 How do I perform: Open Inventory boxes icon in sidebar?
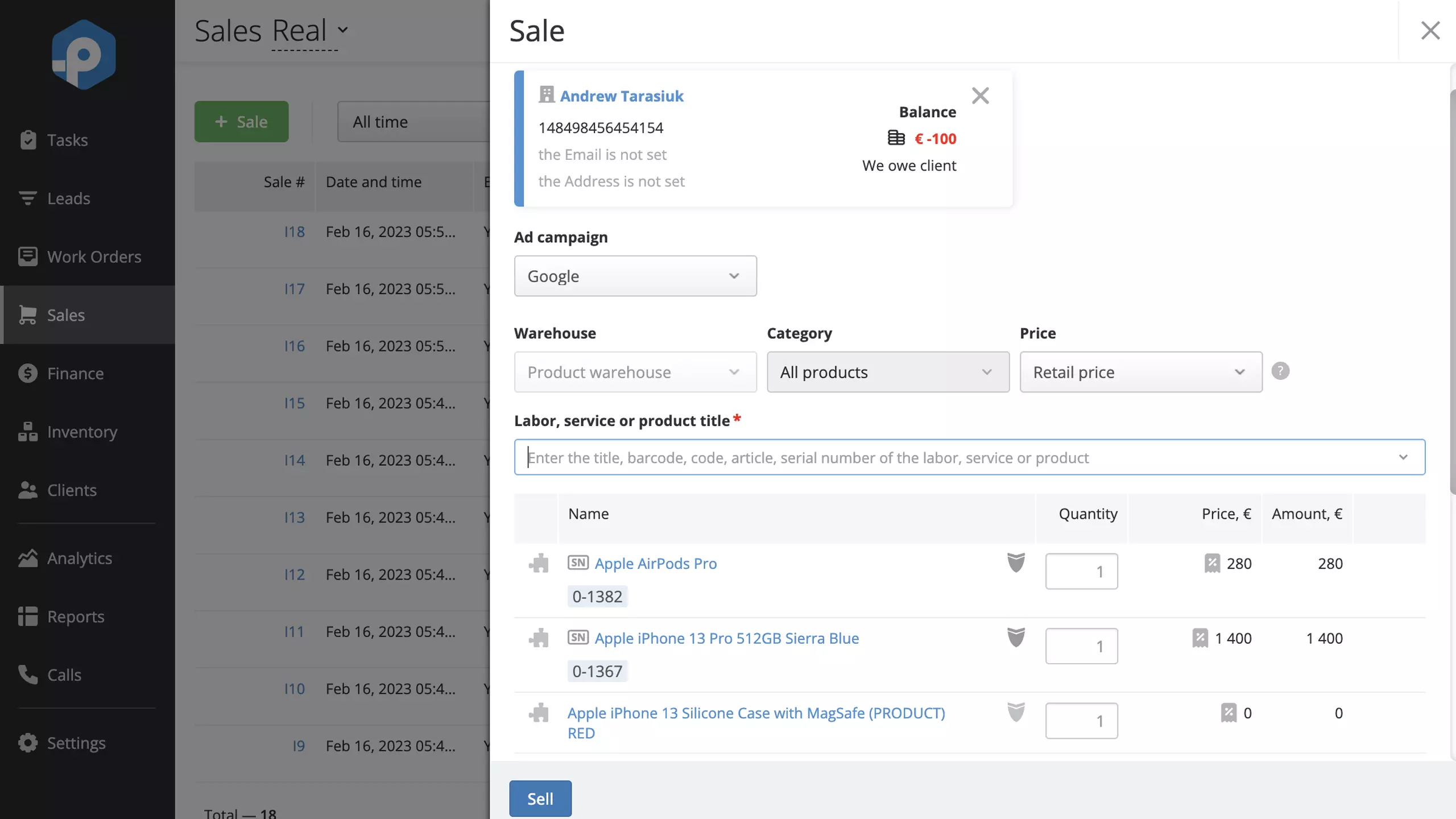coord(28,432)
